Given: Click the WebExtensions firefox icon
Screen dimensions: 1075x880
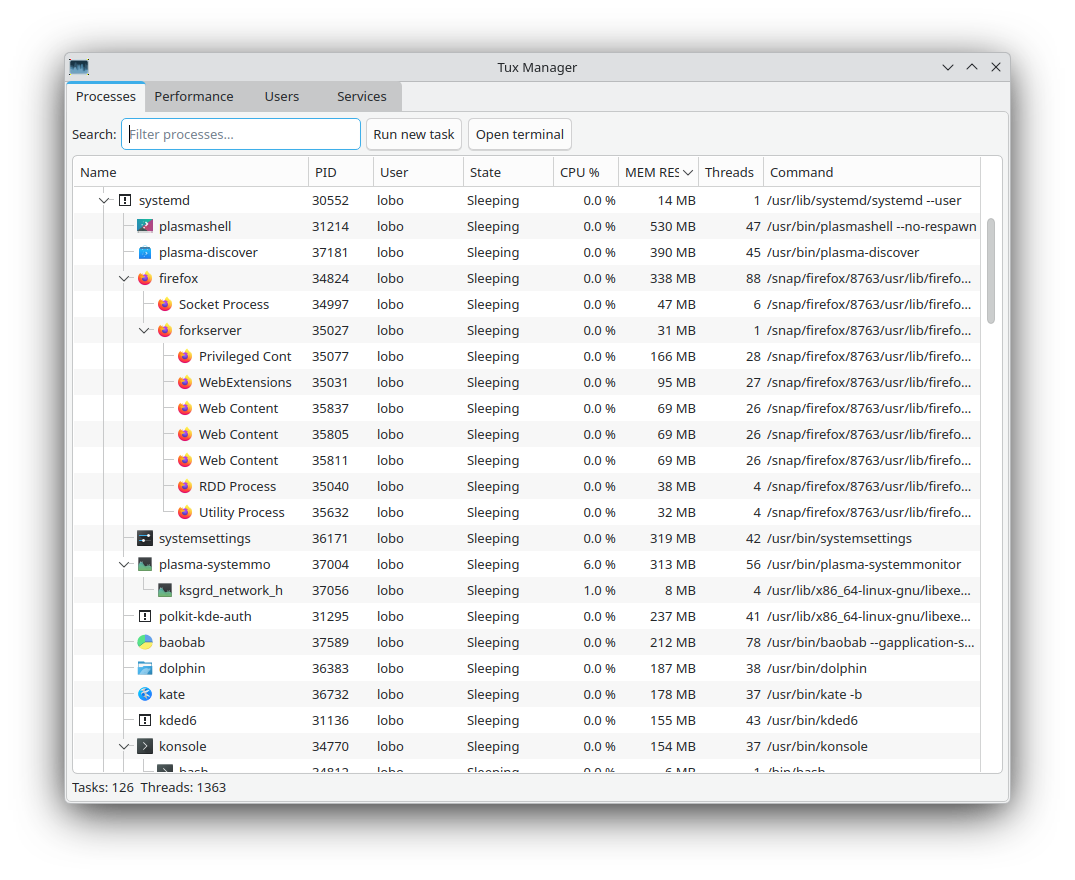Looking at the screenshot, I should [x=184, y=382].
